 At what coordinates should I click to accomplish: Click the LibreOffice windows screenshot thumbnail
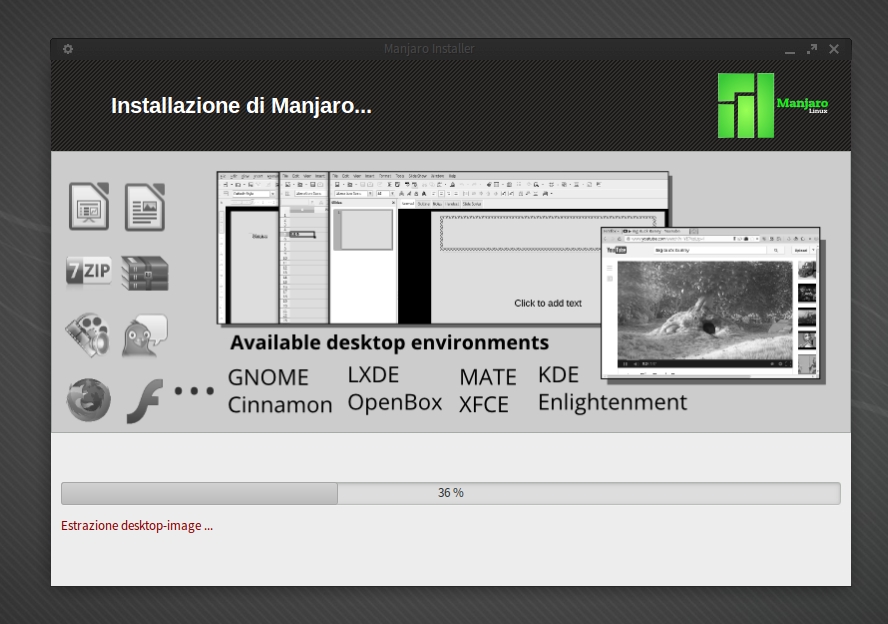point(443,248)
